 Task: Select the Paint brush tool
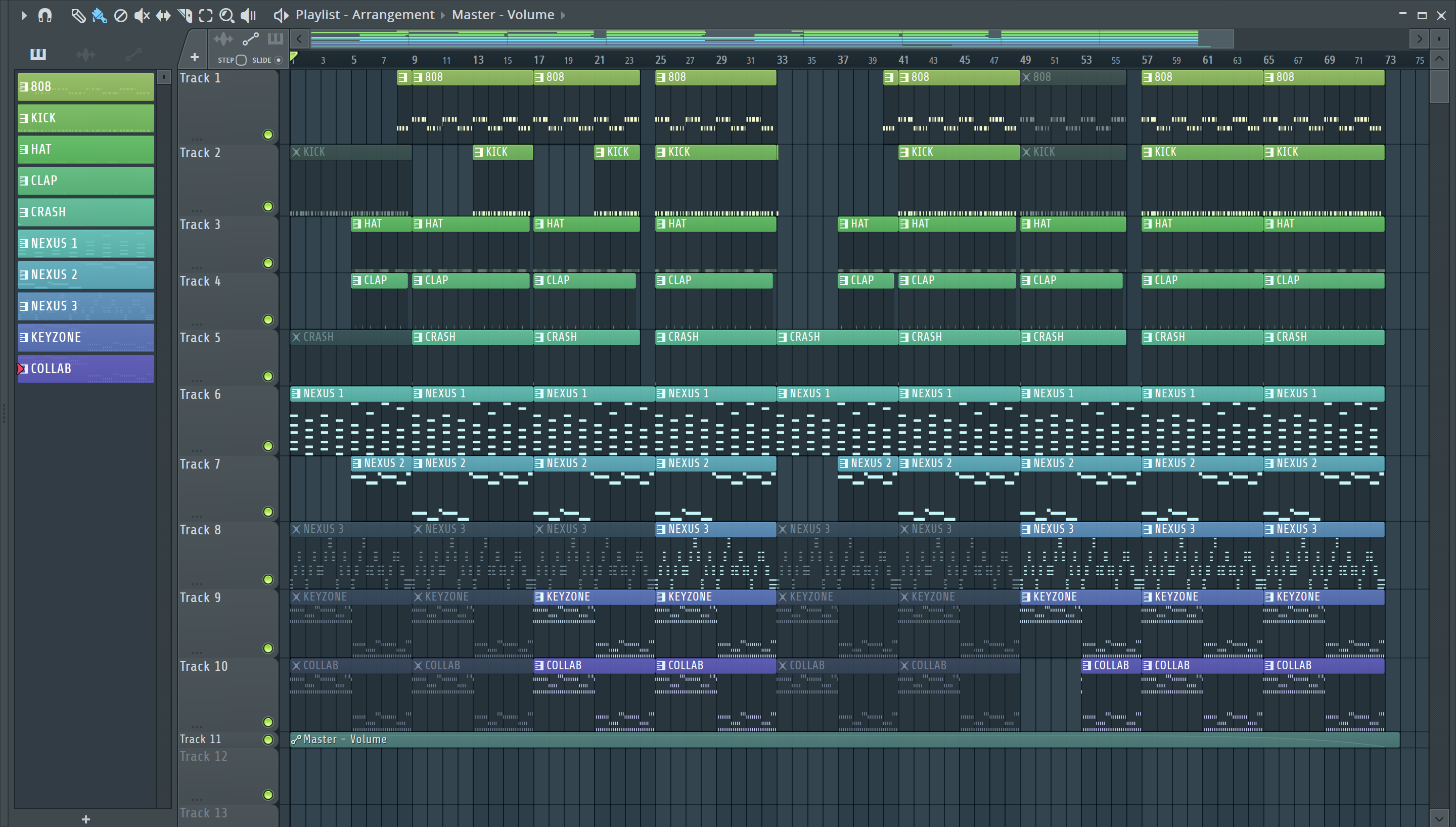(100, 15)
